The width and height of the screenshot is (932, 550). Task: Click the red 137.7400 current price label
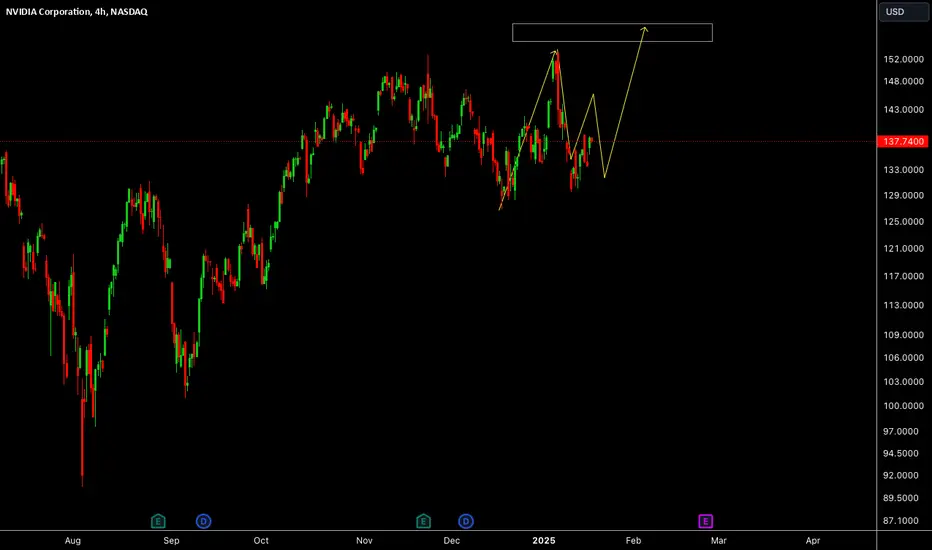point(903,142)
